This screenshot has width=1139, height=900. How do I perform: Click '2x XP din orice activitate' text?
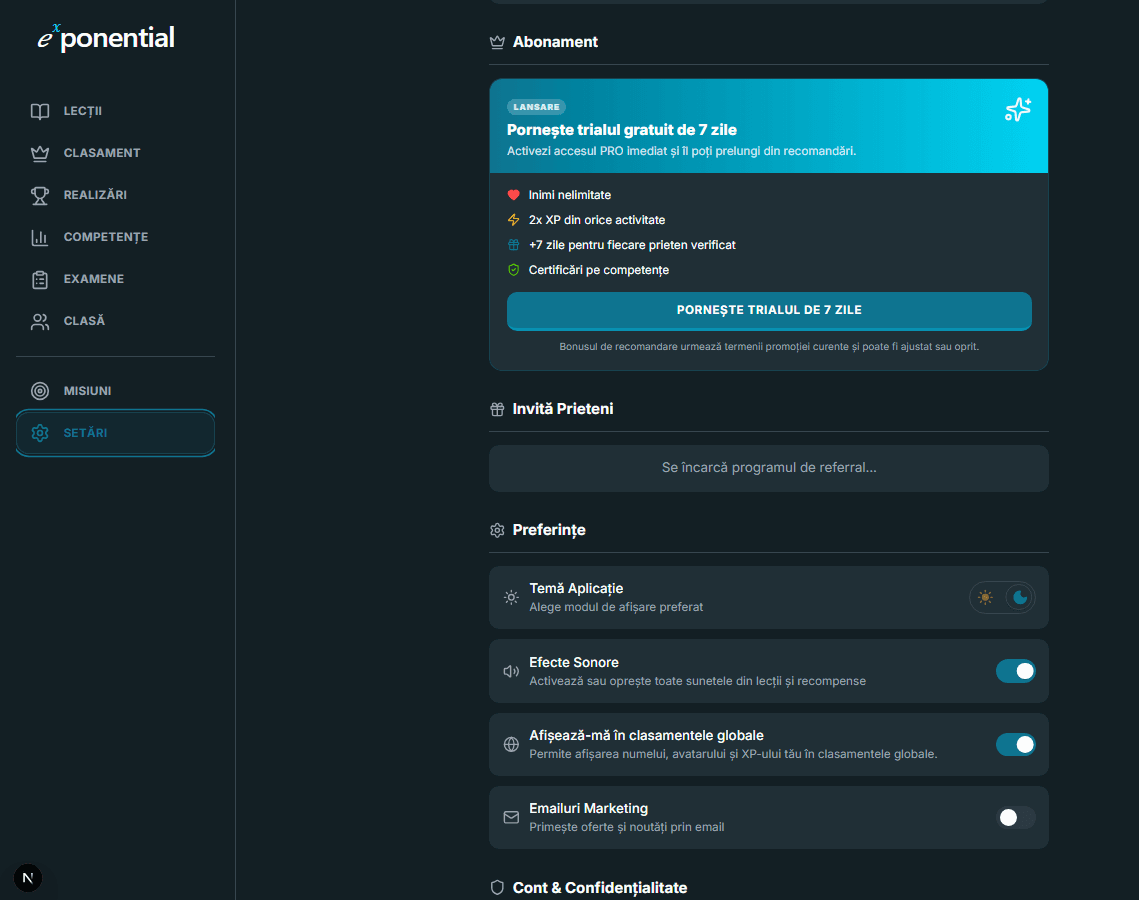pyautogui.click(x=597, y=219)
